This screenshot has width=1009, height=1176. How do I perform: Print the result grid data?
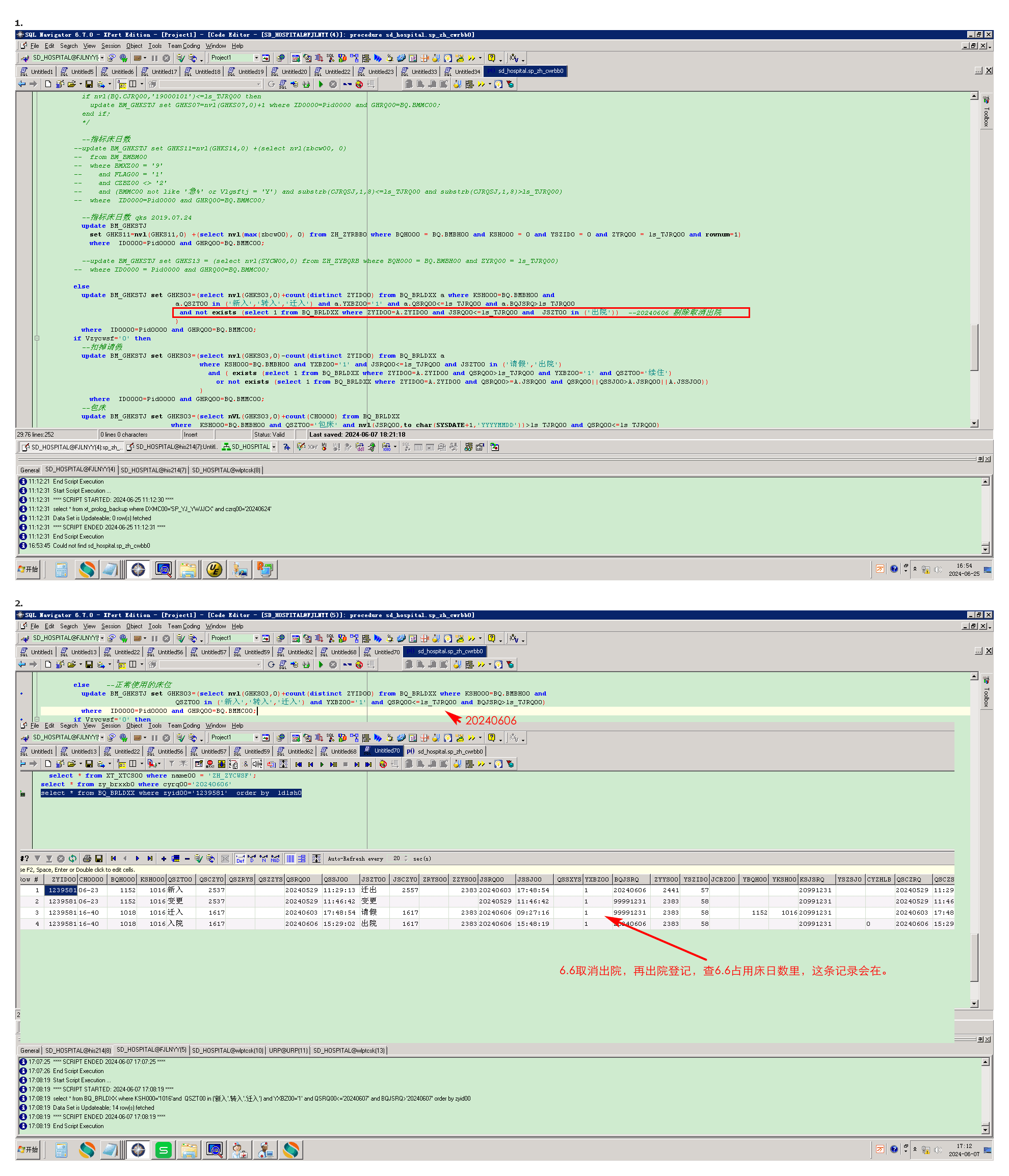(x=87, y=859)
